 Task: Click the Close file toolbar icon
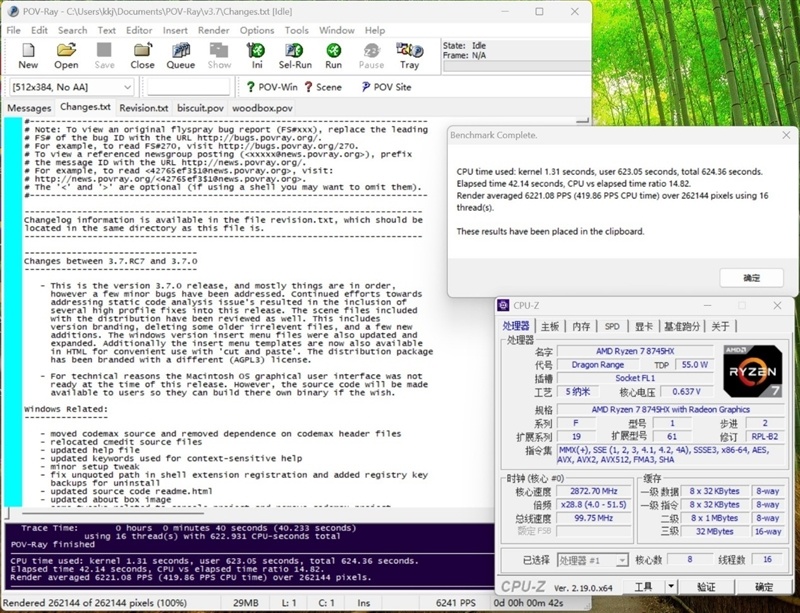click(142, 50)
